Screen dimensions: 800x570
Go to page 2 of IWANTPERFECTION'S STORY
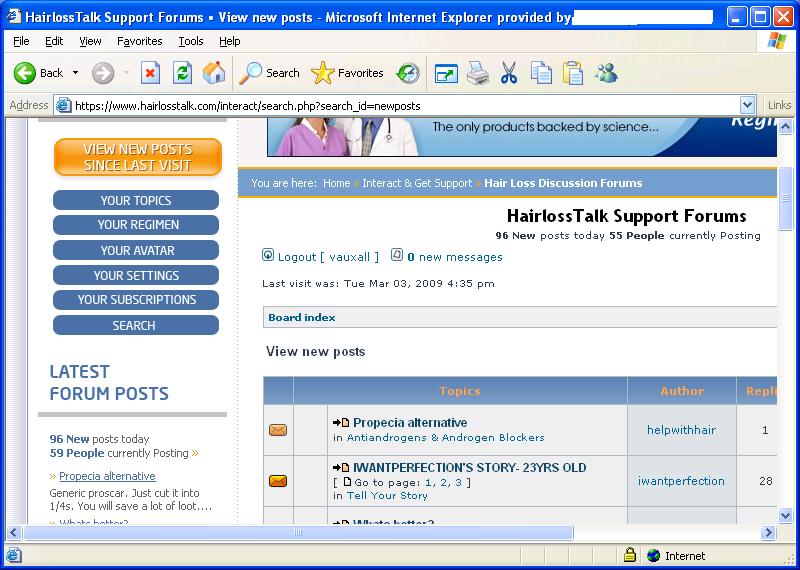click(444, 482)
